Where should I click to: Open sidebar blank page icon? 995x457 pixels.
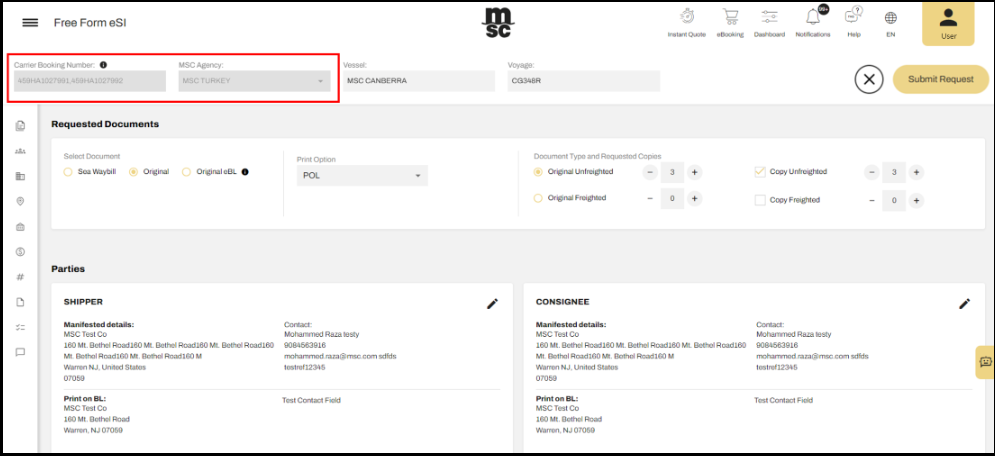coord(20,302)
